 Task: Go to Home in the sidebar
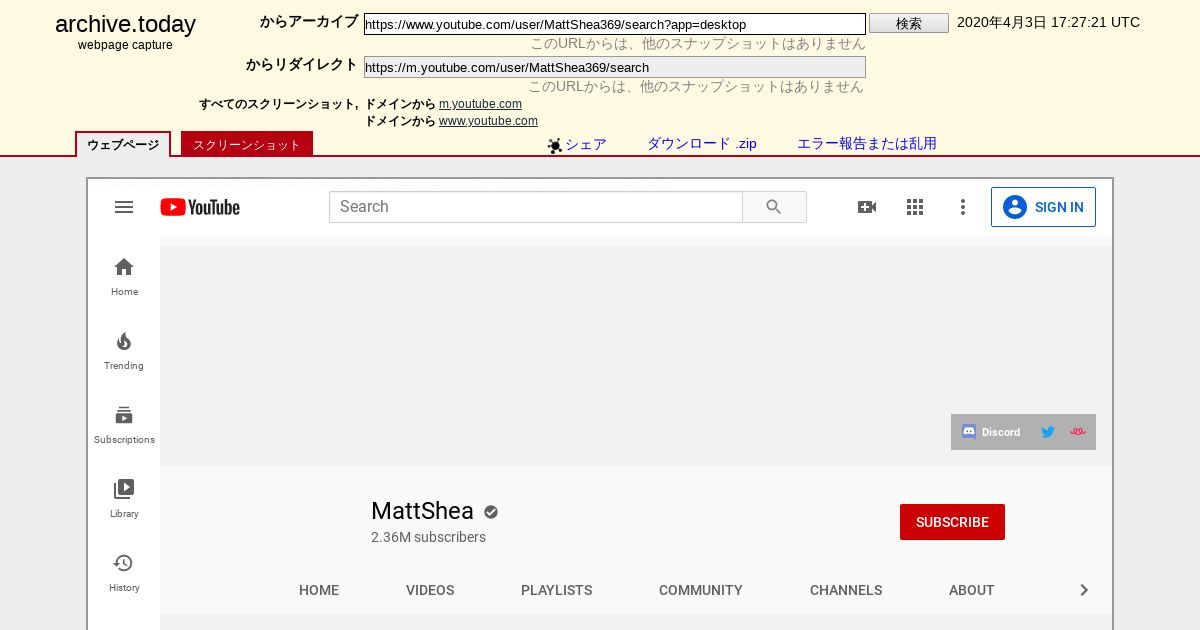click(x=124, y=277)
